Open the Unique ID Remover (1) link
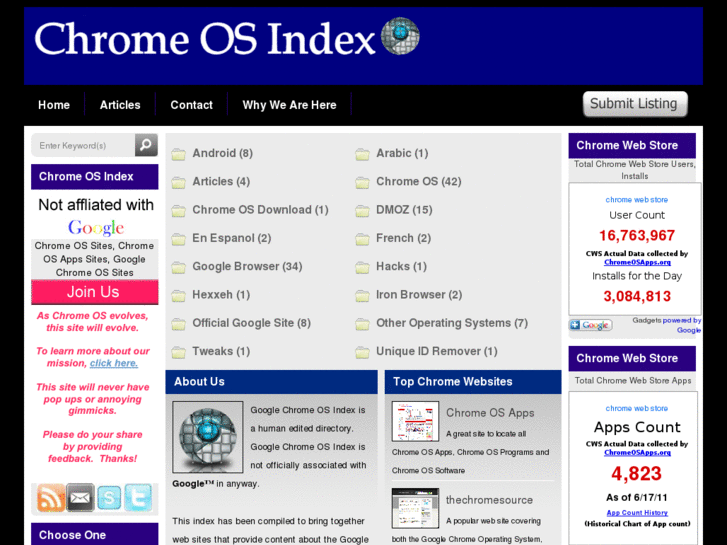This screenshot has width=727, height=545. pyautogui.click(x=437, y=351)
